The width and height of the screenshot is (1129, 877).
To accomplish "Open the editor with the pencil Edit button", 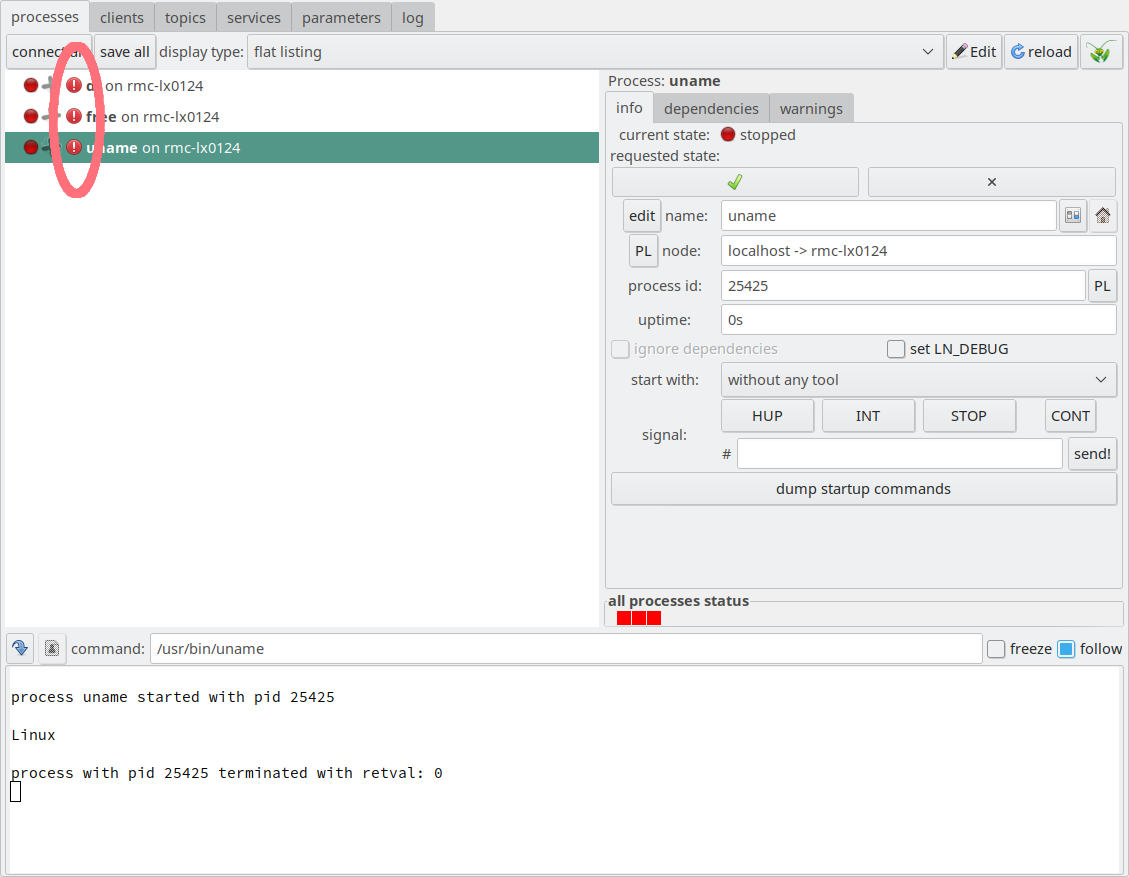I will pos(974,52).
